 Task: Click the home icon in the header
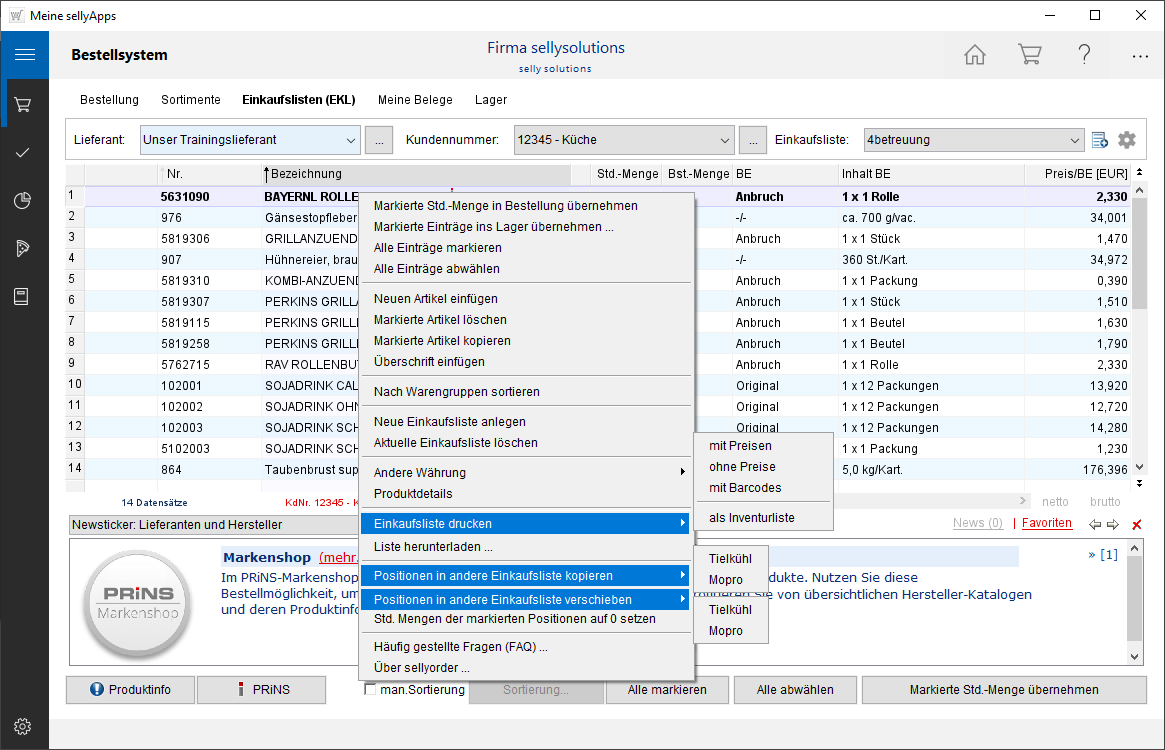coord(974,55)
